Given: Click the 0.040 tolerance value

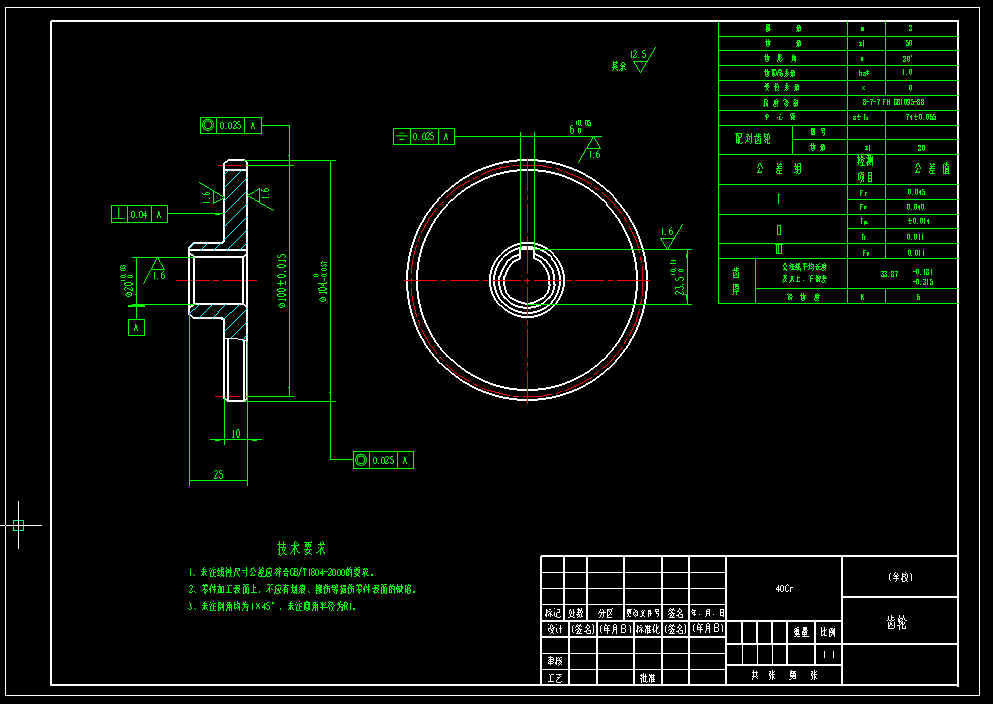Looking at the screenshot, I should point(916,207).
